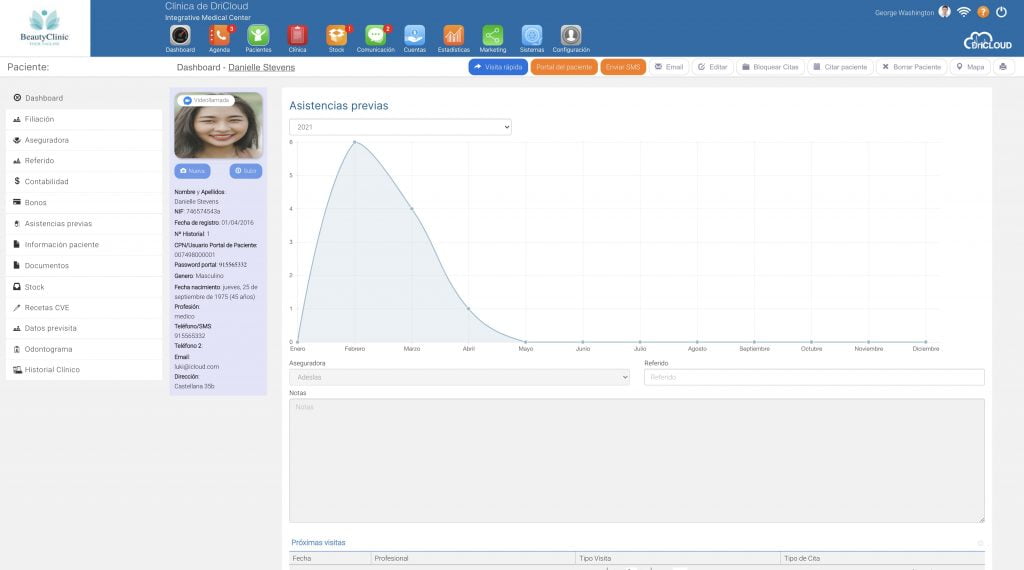Select Dashboard in the sidebar

coord(84,98)
